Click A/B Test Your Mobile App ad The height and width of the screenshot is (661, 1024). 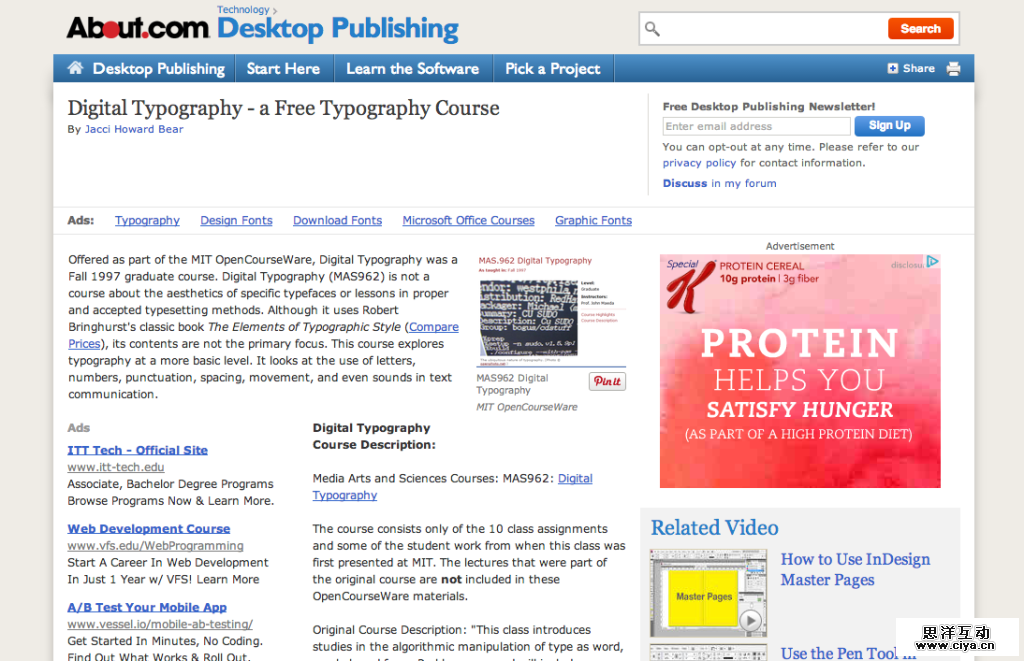(147, 607)
